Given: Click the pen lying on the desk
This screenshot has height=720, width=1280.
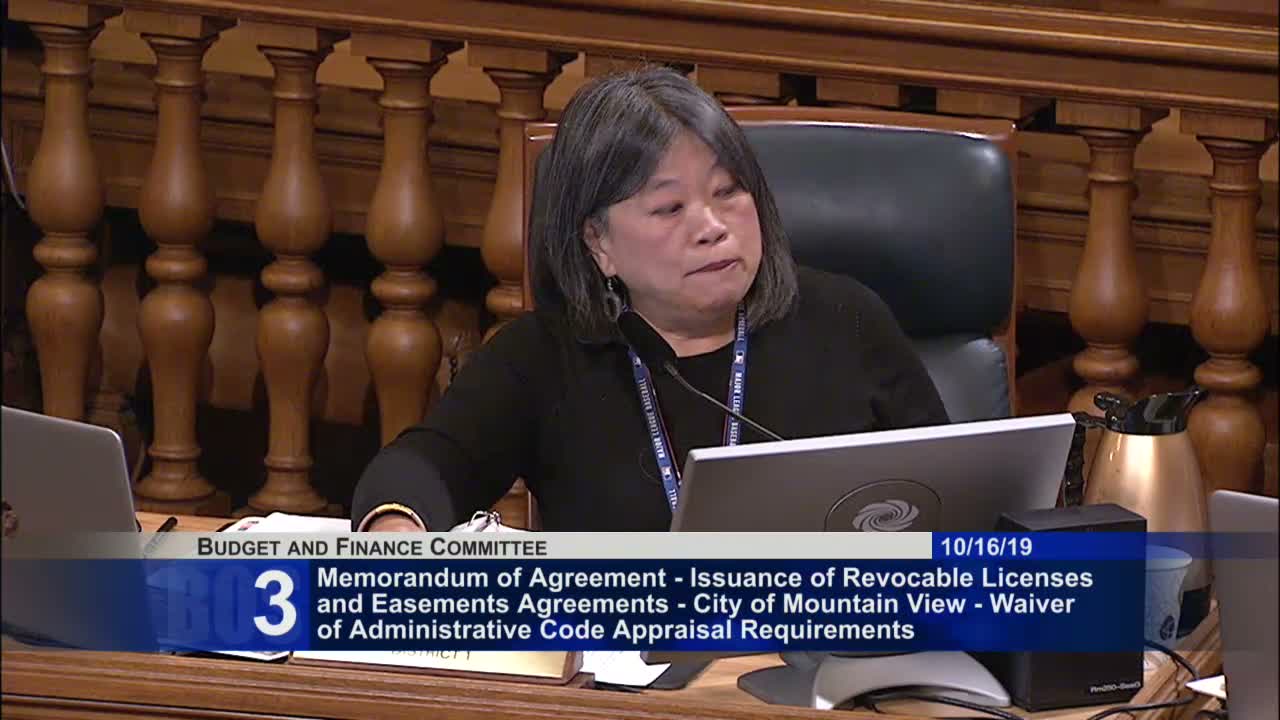Looking at the screenshot, I should tap(160, 533).
